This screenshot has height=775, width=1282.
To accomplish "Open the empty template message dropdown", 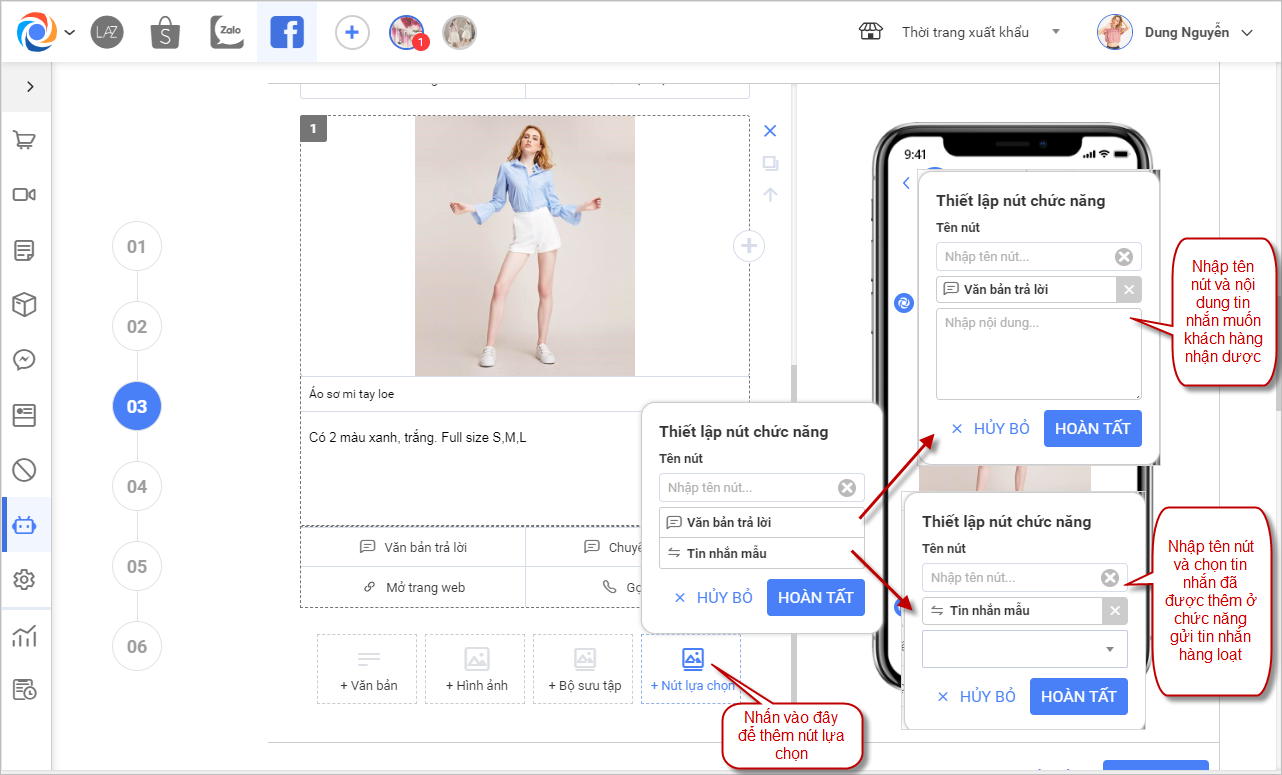I will [1025, 649].
